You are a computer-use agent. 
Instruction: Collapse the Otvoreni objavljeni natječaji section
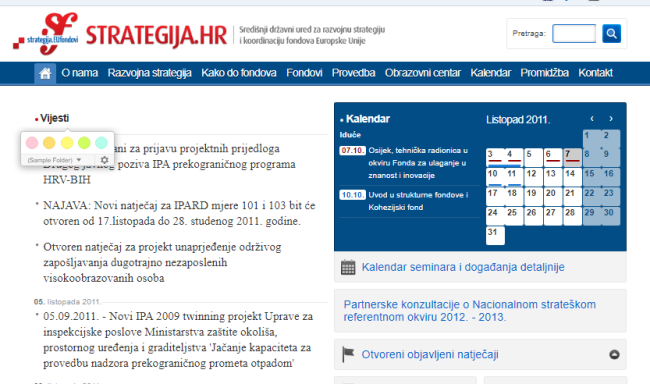(x=614, y=355)
